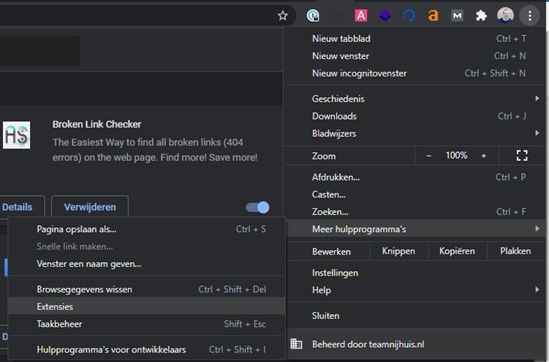Click the grey M extension icon
This screenshot has width=549, height=362.
[x=457, y=16]
